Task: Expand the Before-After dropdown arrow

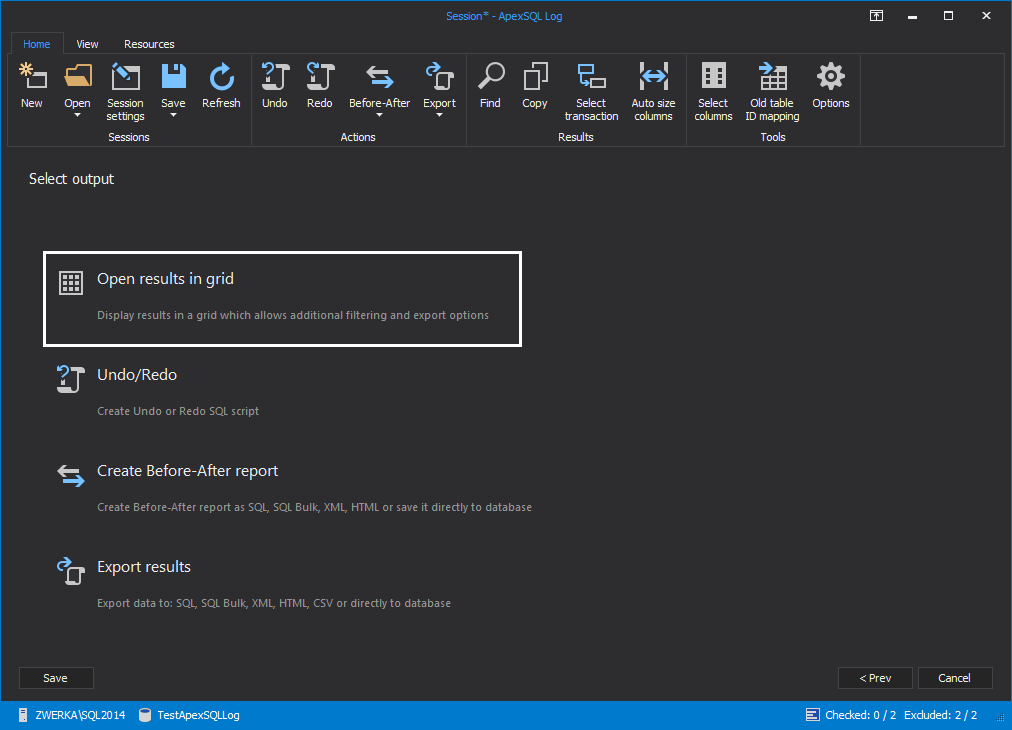Action: point(379,116)
